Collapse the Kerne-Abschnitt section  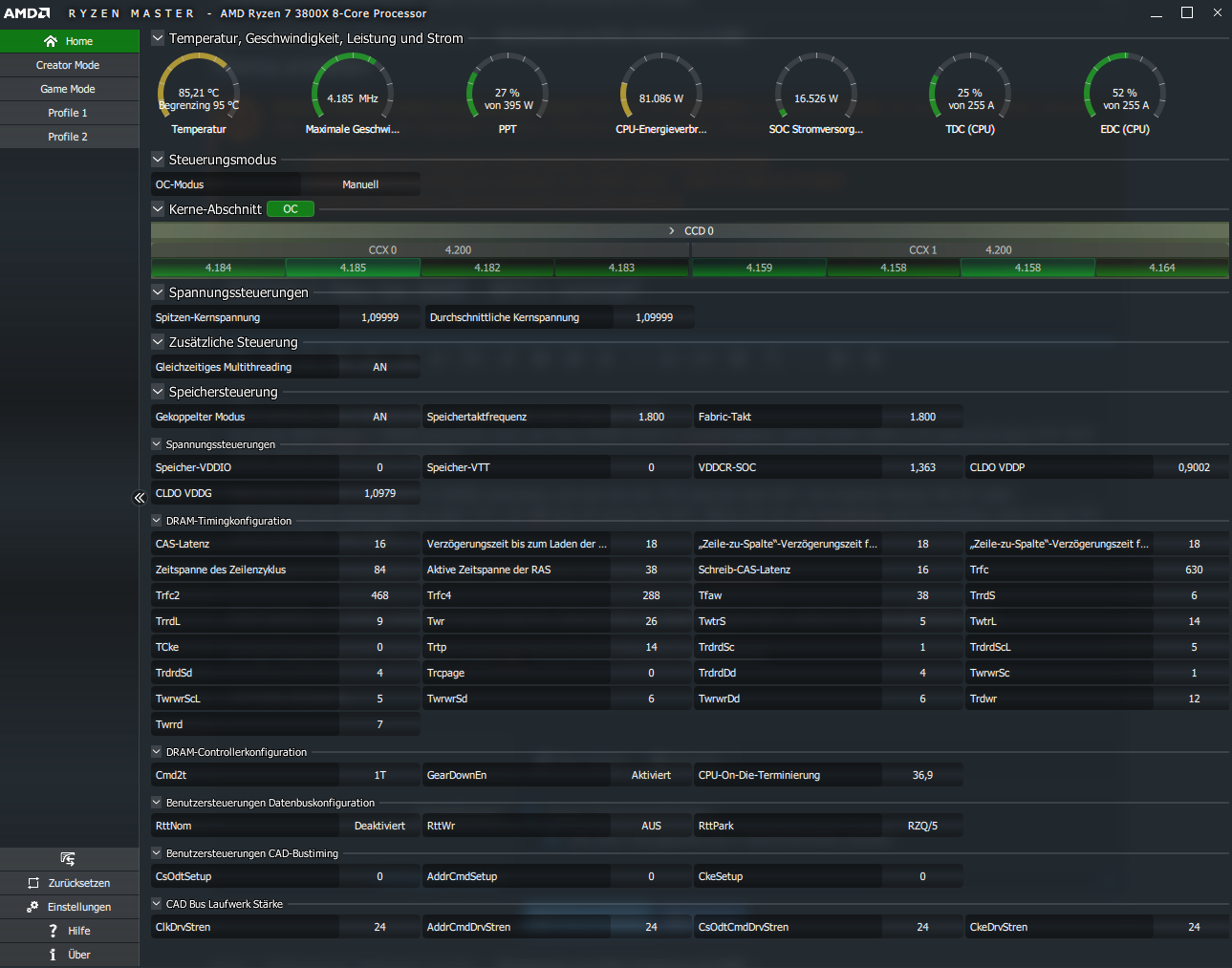(158, 208)
